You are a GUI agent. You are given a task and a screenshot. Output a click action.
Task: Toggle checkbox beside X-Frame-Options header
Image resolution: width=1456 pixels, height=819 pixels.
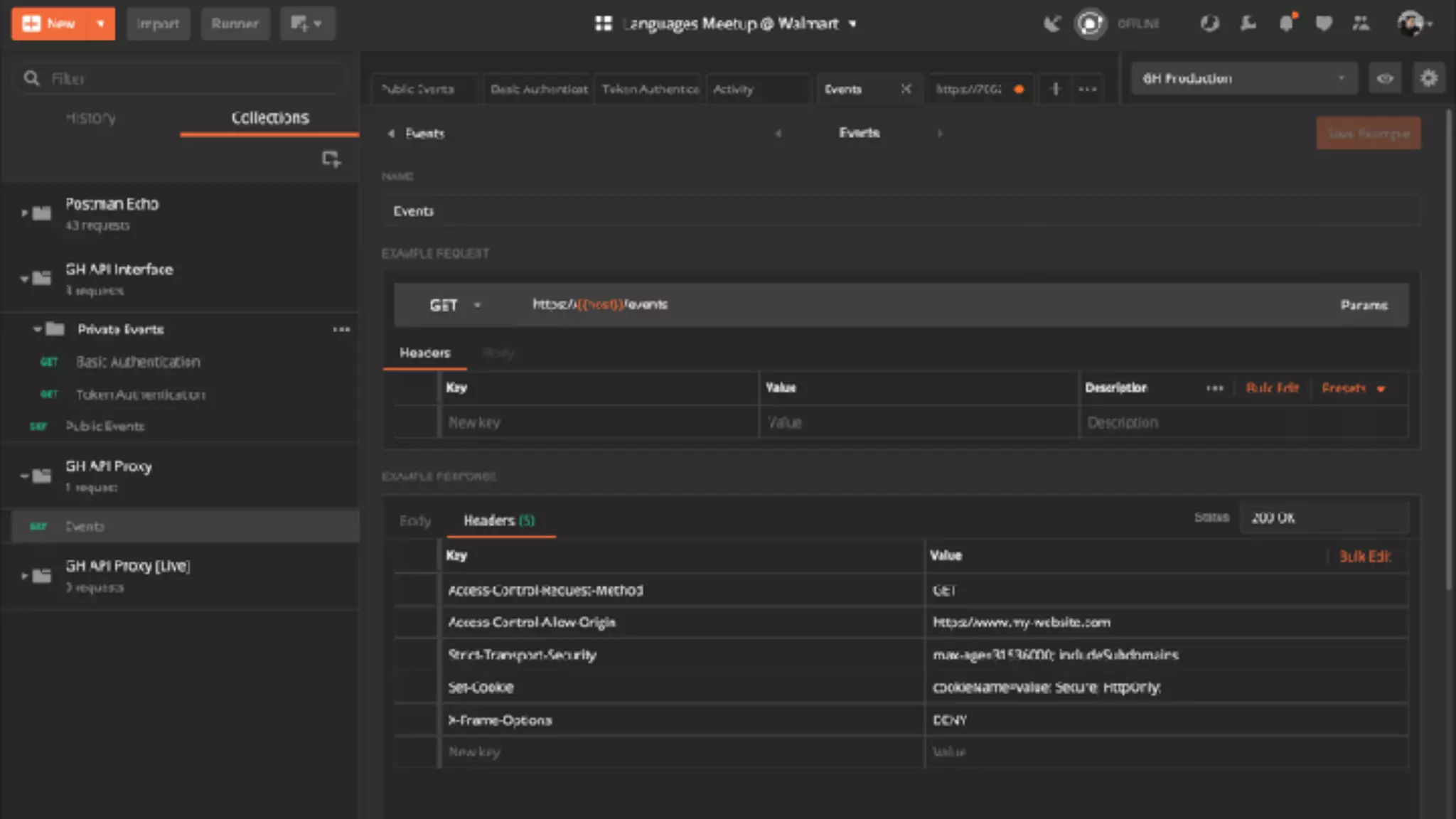[416, 720]
